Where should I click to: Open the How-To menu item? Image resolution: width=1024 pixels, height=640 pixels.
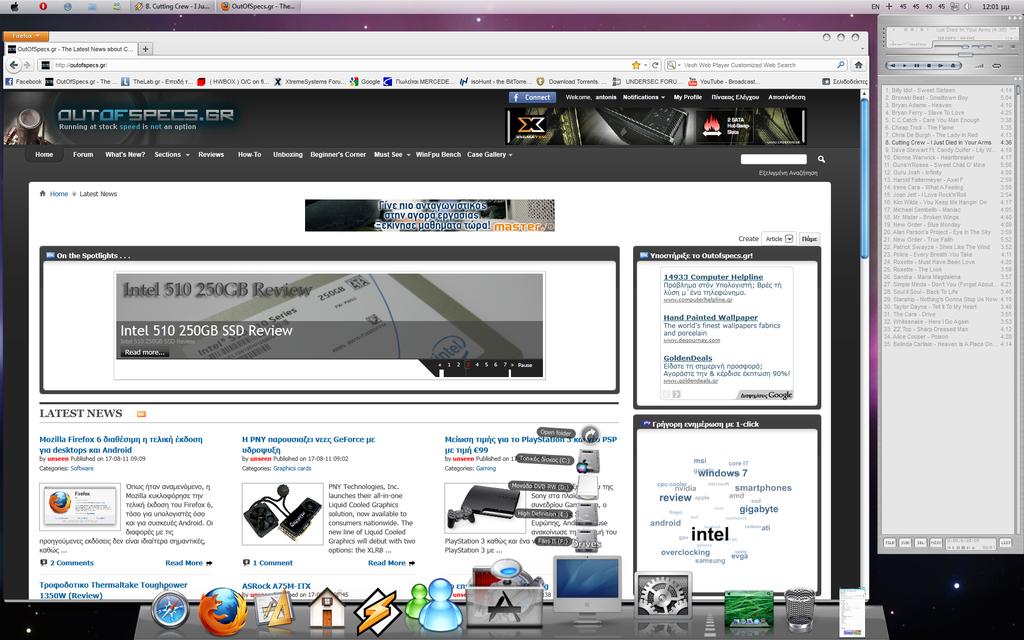[249, 155]
